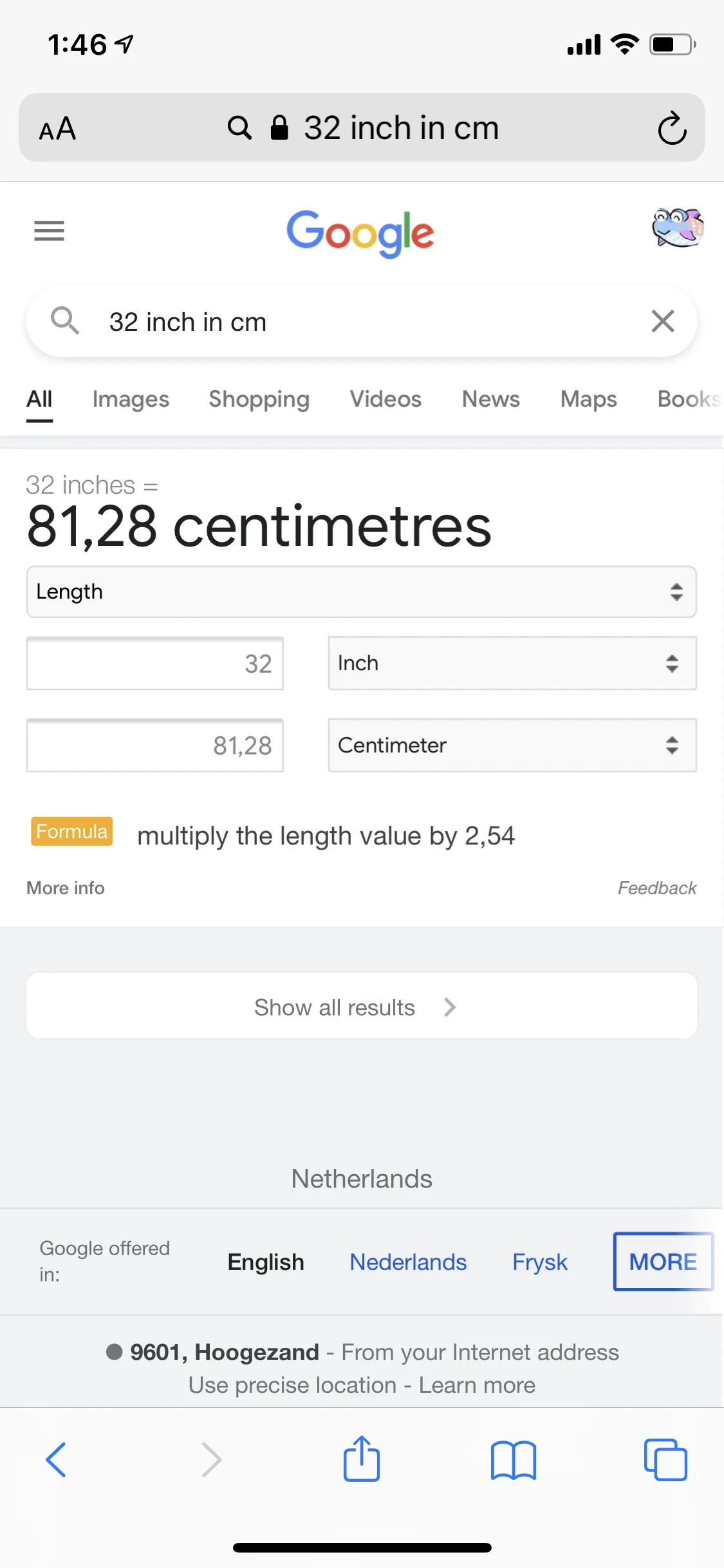Switch to the Images tab
Viewport: 724px width, 1568px height.
[131, 399]
